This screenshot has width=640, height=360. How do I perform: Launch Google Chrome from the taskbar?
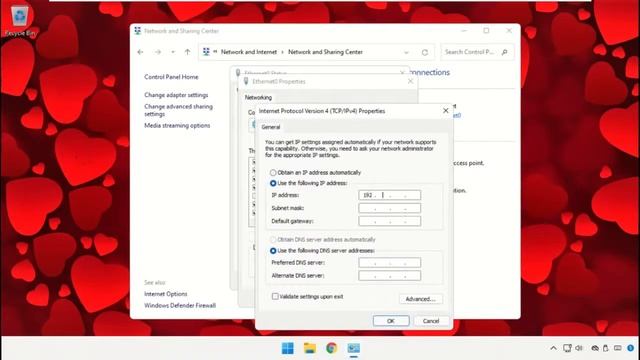pos(331,348)
